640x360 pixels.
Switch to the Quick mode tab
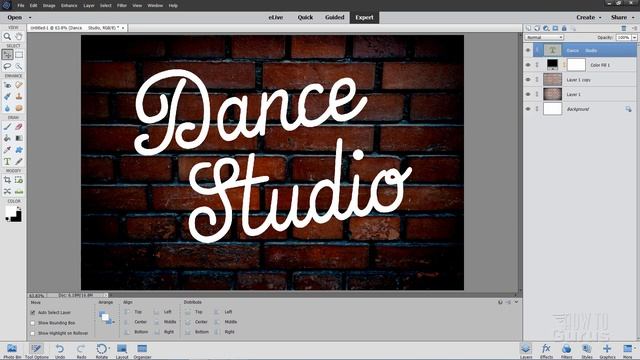(305, 18)
